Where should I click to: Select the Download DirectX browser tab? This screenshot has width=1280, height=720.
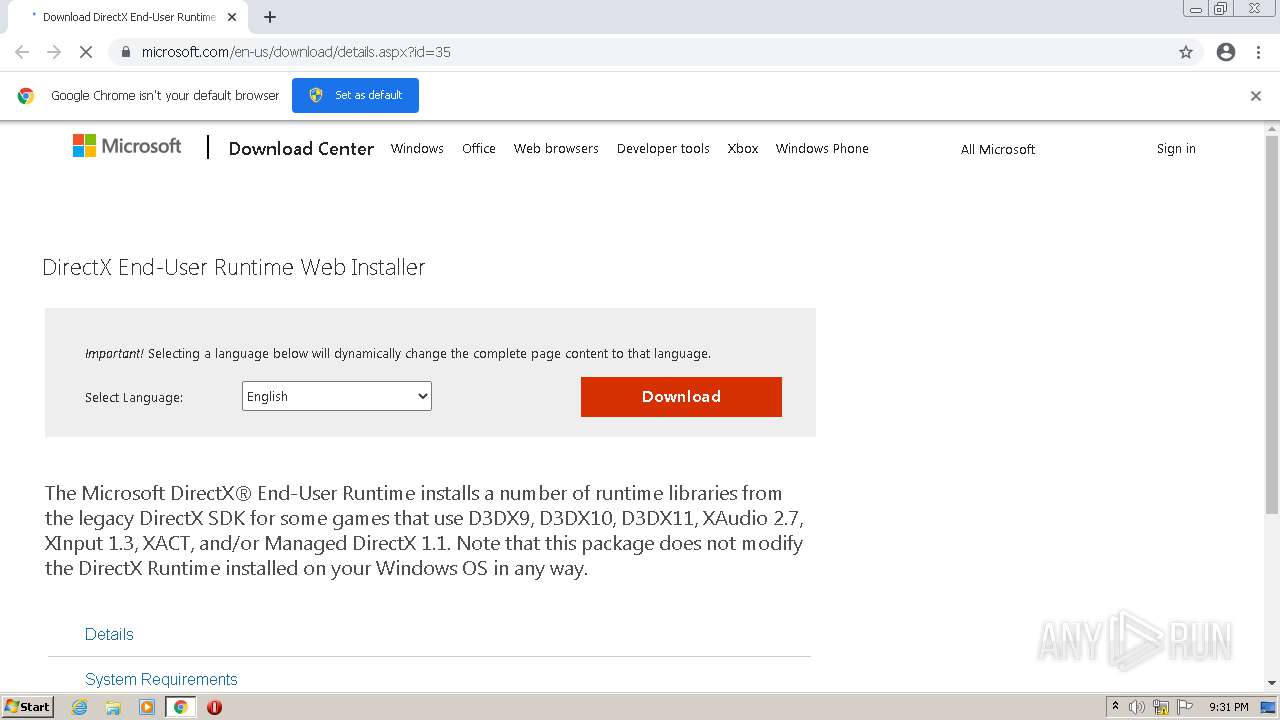coord(129,17)
